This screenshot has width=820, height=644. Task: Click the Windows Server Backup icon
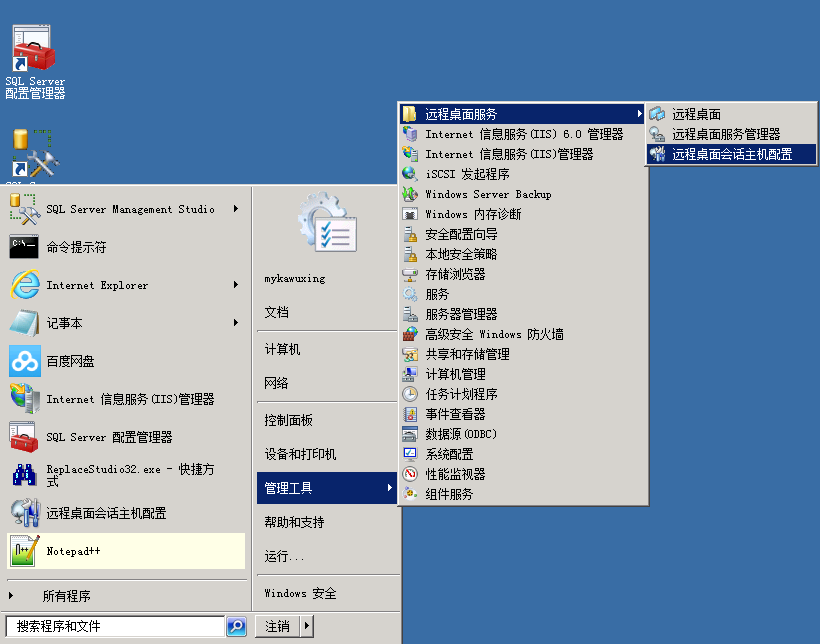point(409,194)
